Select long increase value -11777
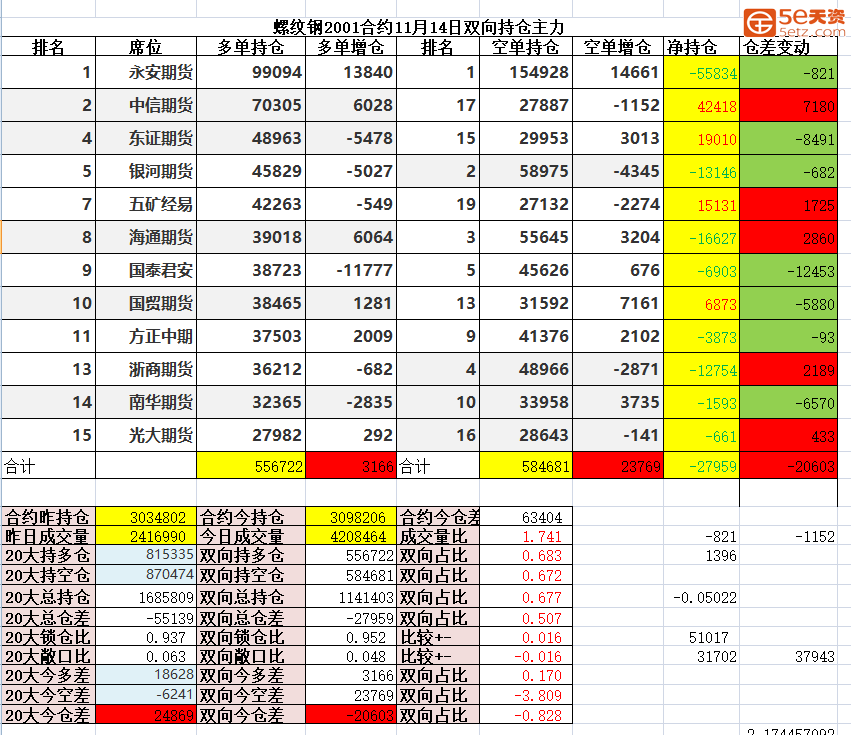The height and width of the screenshot is (735, 851). coord(351,270)
